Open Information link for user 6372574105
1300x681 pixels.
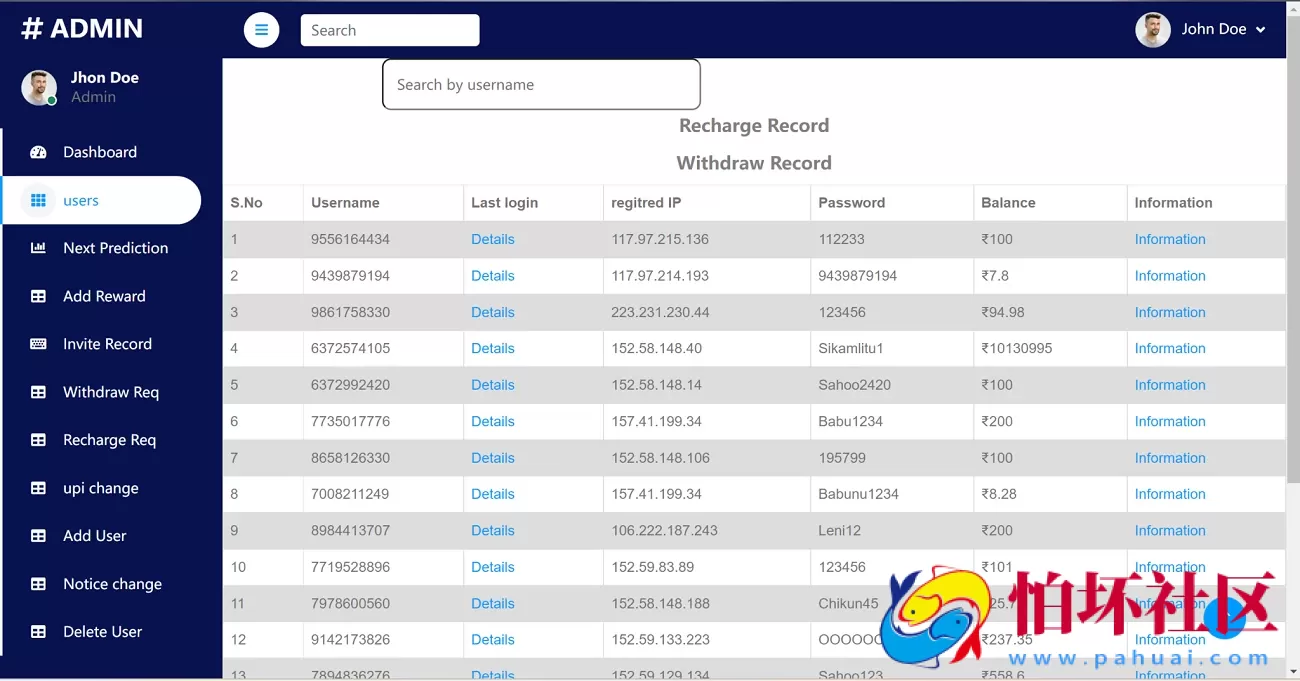point(1169,348)
